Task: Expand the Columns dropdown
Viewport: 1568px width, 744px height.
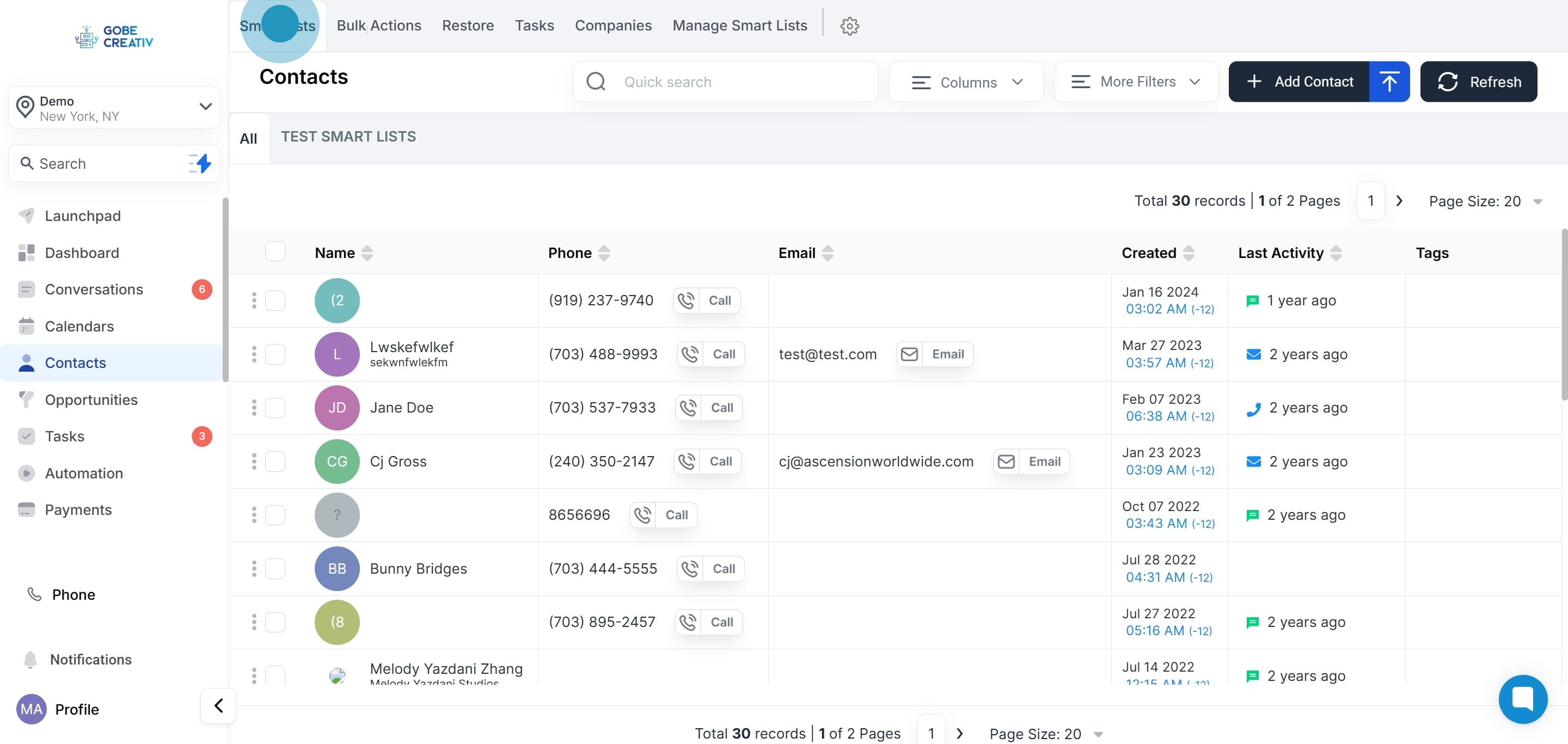Action: coord(966,82)
